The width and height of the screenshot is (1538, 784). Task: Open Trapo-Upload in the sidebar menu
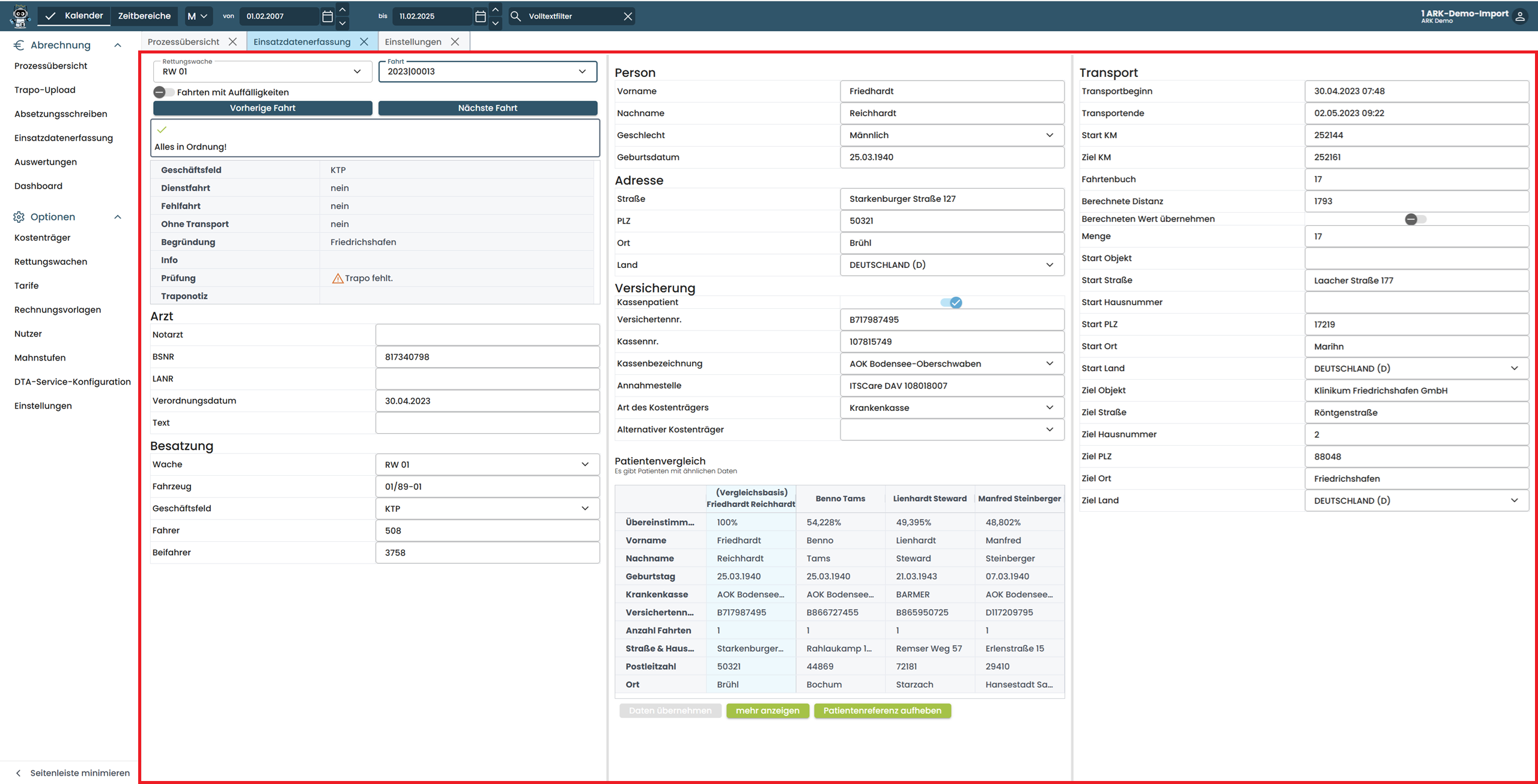[45, 90]
